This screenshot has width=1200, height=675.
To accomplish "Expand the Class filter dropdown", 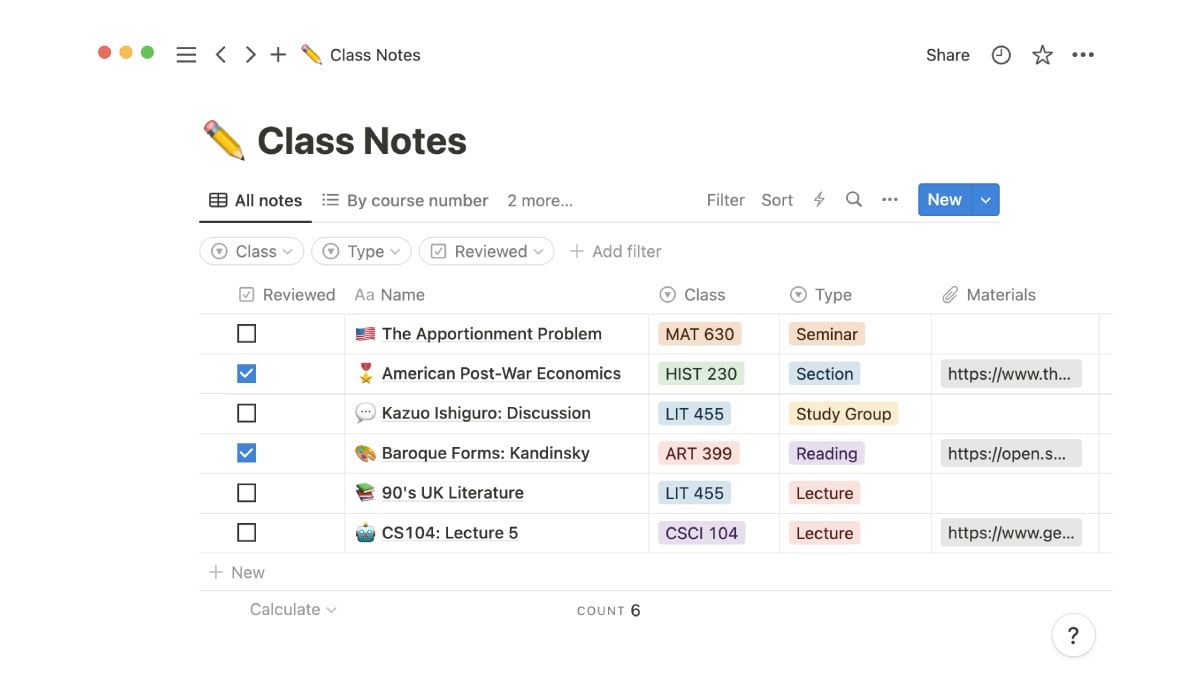I will pyautogui.click(x=252, y=252).
